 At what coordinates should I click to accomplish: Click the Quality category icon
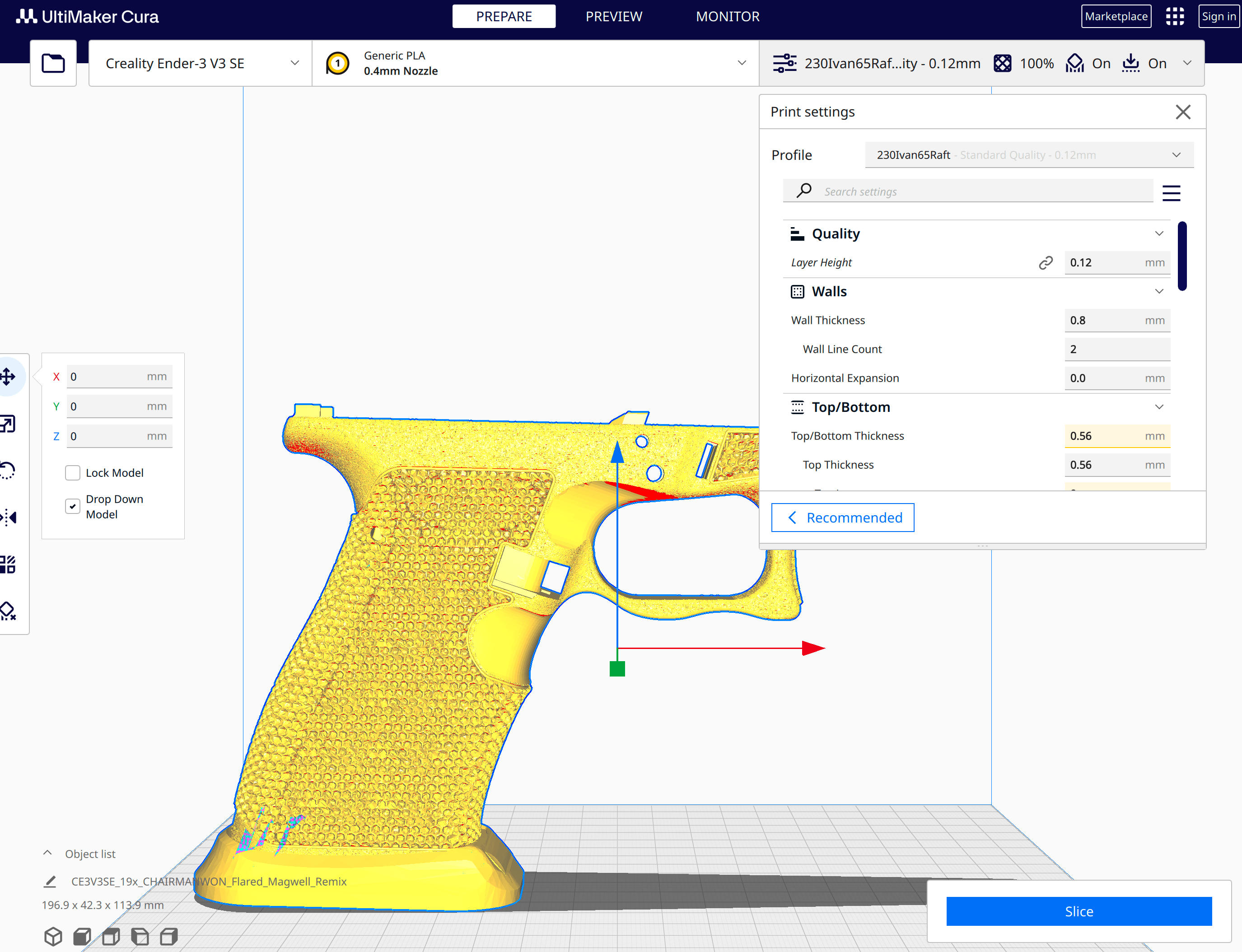797,233
